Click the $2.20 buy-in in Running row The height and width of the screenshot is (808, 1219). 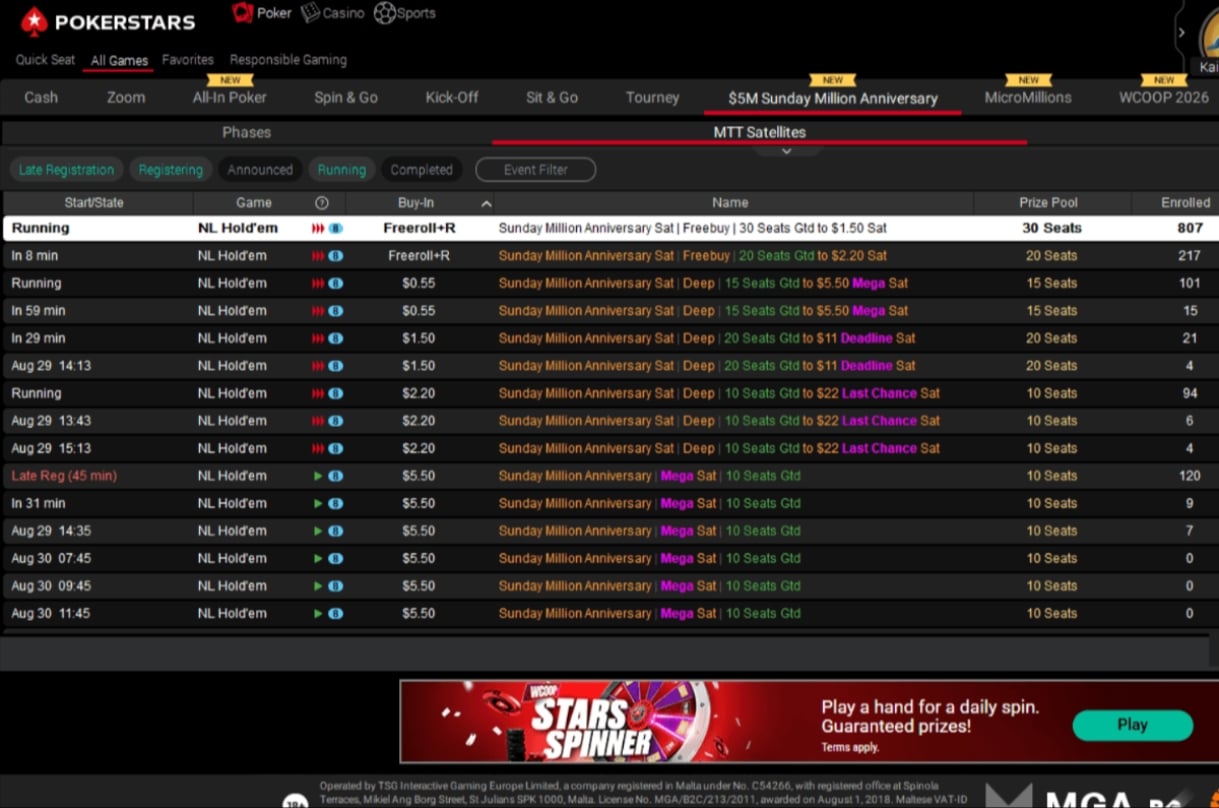pyautogui.click(x=418, y=394)
